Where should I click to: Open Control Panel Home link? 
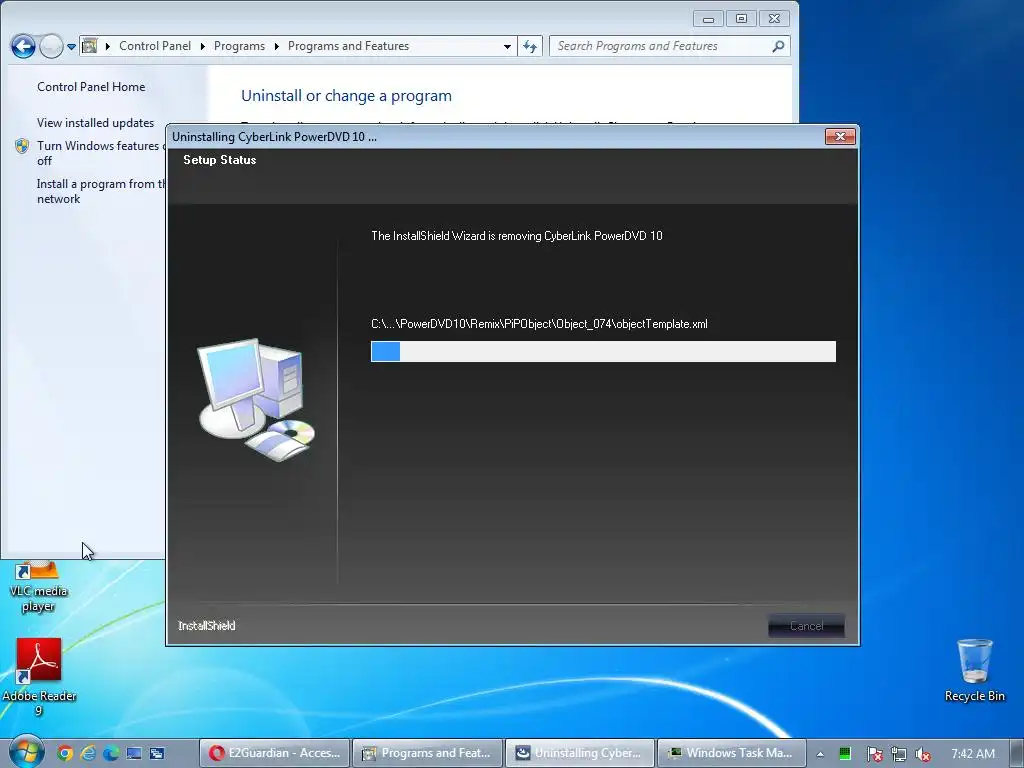[x=91, y=87]
